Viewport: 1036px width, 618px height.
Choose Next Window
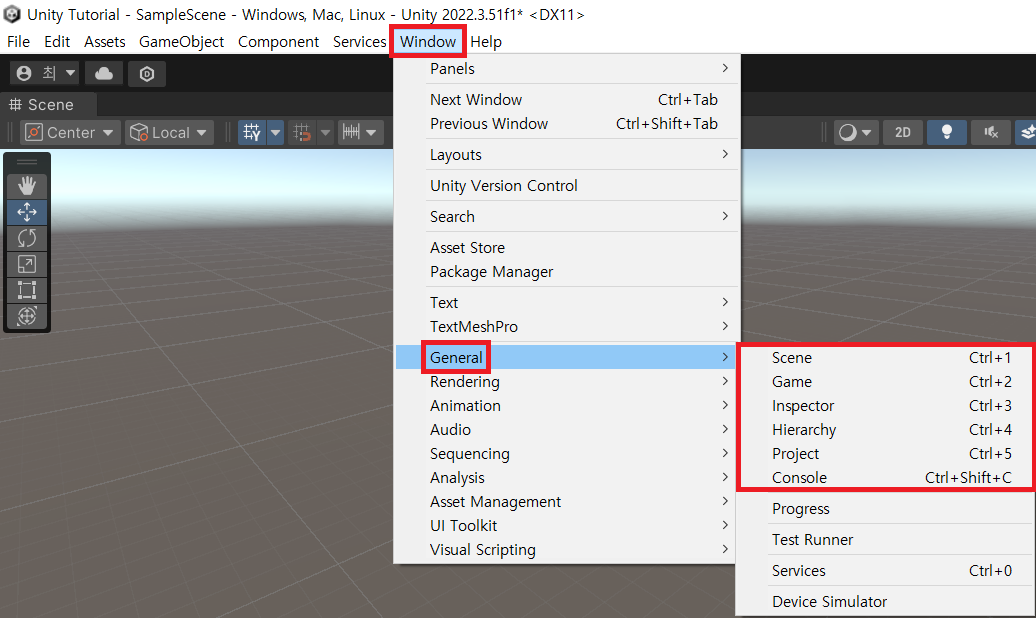(x=566, y=100)
